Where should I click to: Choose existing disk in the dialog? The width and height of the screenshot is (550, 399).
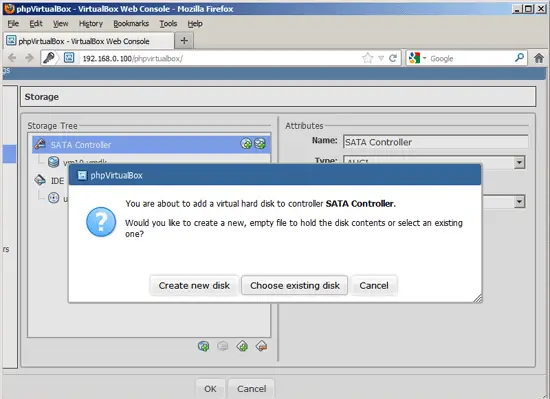pos(295,285)
